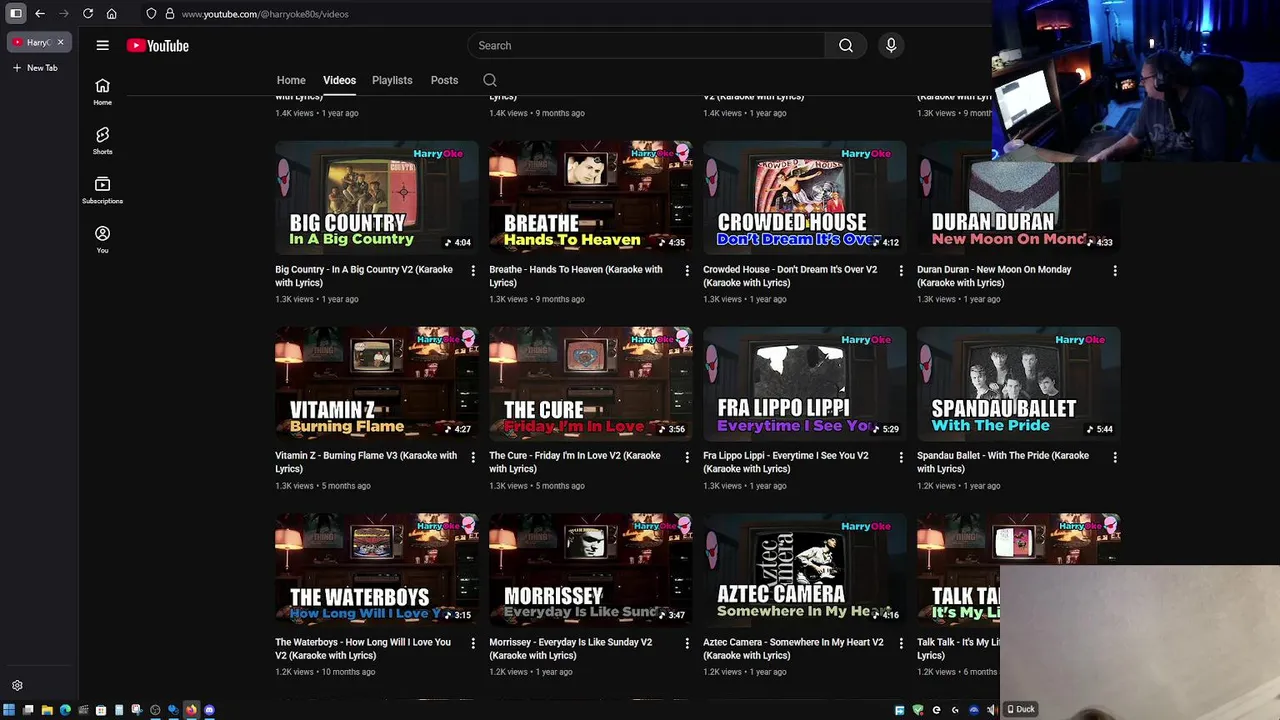Open Spandau Ballet With The Pride title
The image size is (1280, 720).
pos(1003,462)
